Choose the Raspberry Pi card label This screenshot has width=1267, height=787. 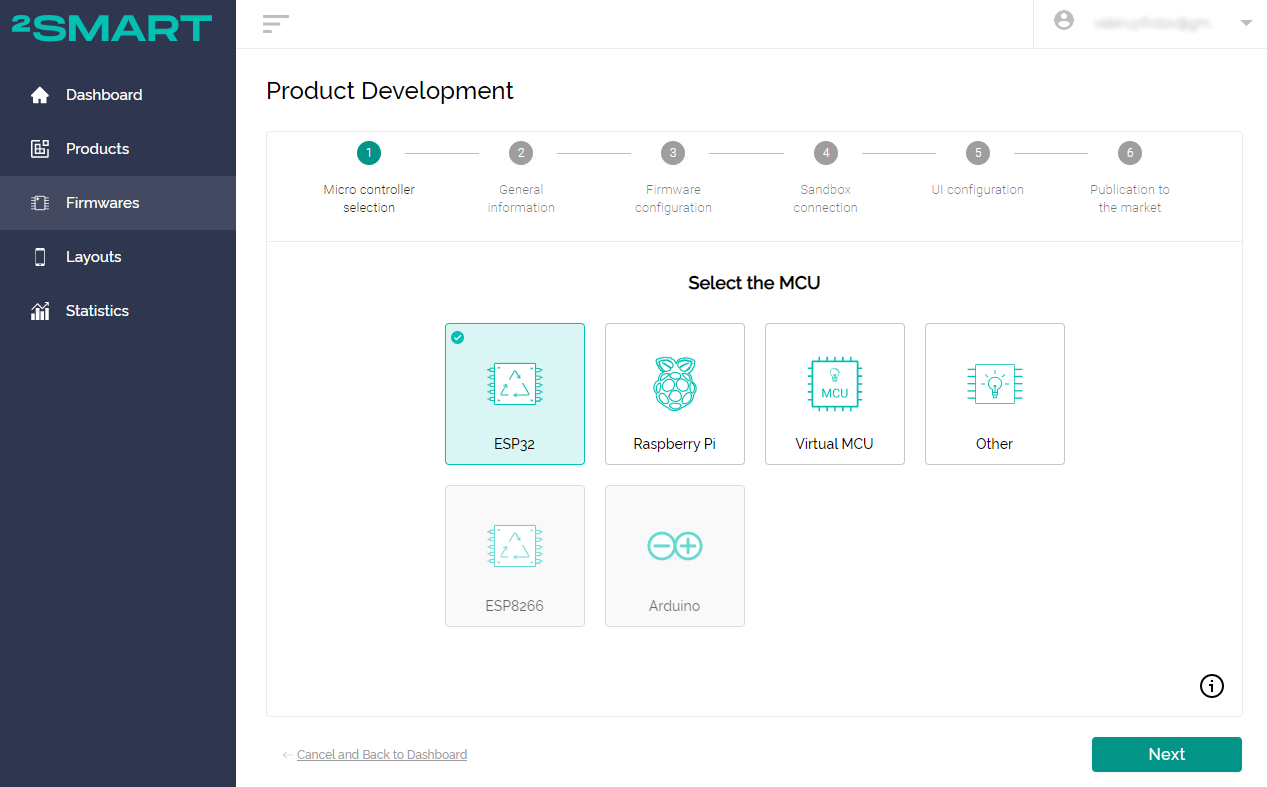(675, 444)
